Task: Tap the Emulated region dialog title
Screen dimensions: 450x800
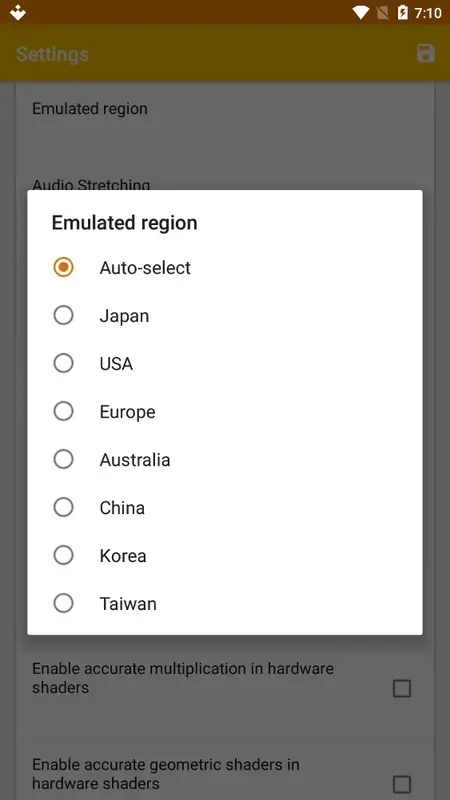Action: tap(124, 223)
